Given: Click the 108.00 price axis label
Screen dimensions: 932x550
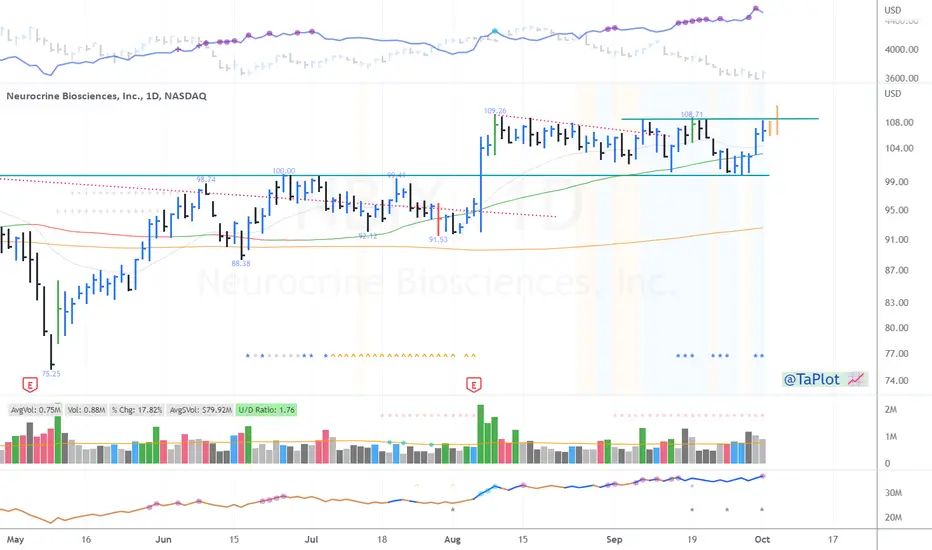Looking at the screenshot, I should (x=899, y=122).
